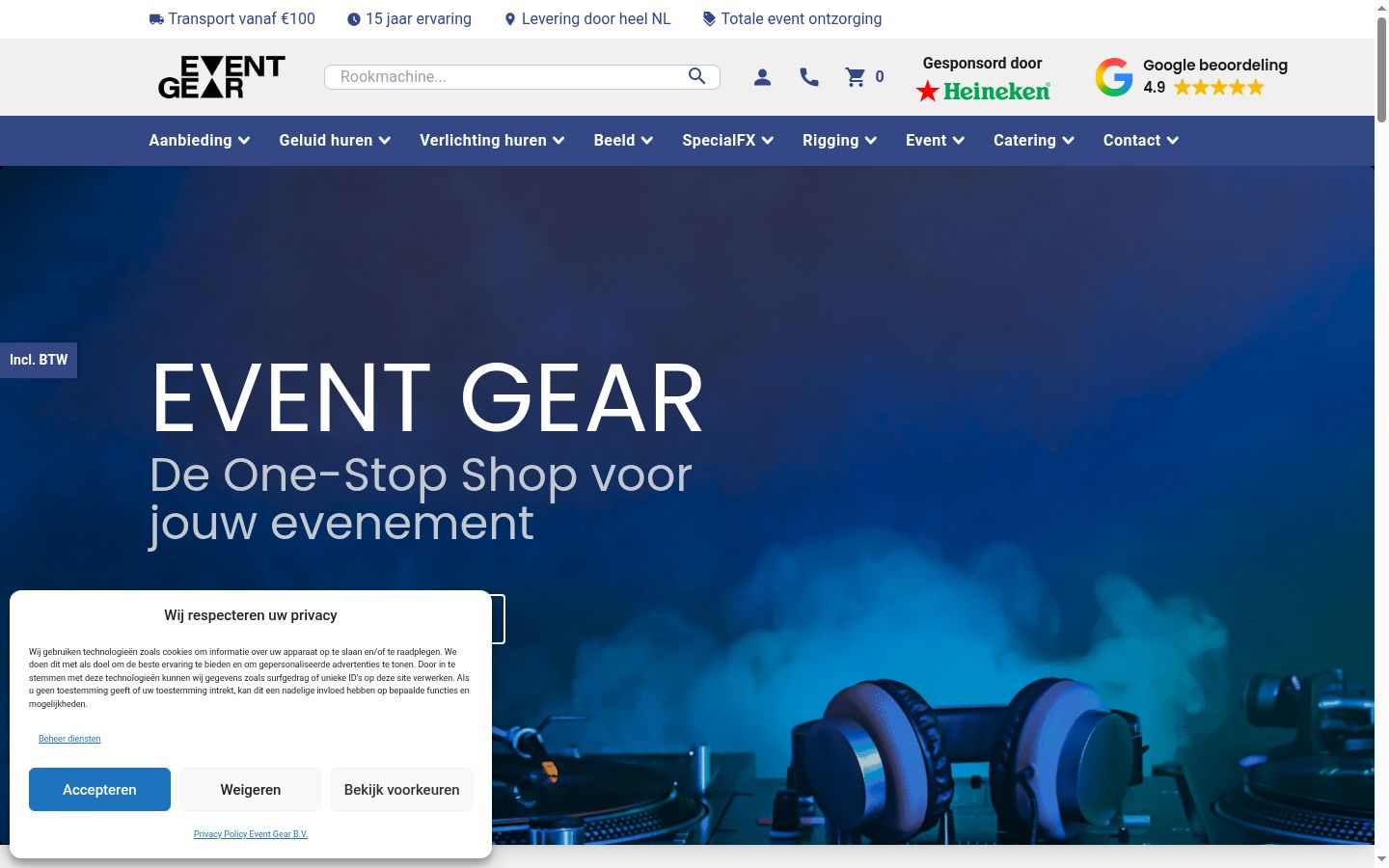Open the SpecialFX menu label
The image size is (1389, 868).
tap(719, 141)
